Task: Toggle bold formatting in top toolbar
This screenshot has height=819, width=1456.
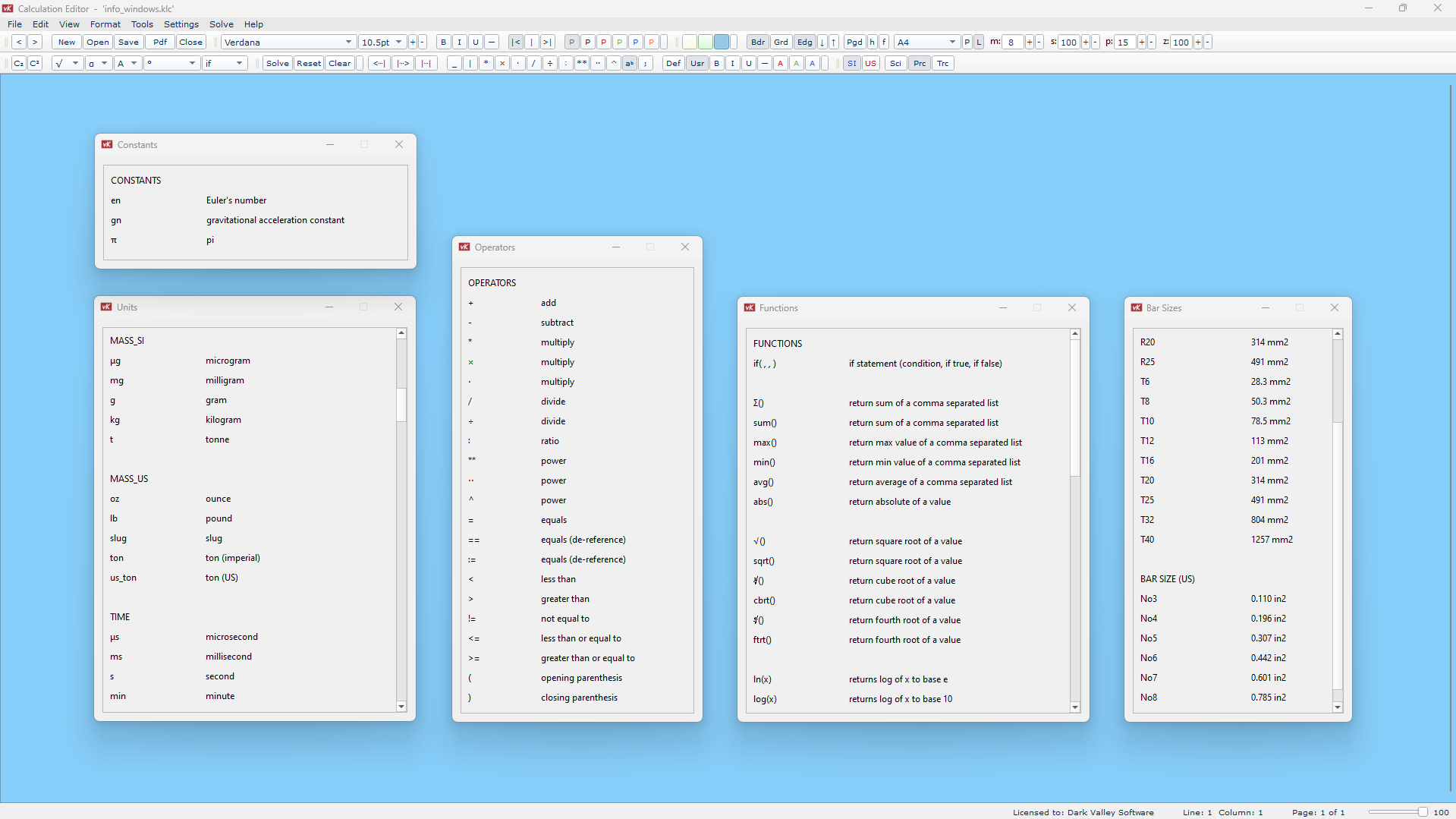Action: (444, 43)
